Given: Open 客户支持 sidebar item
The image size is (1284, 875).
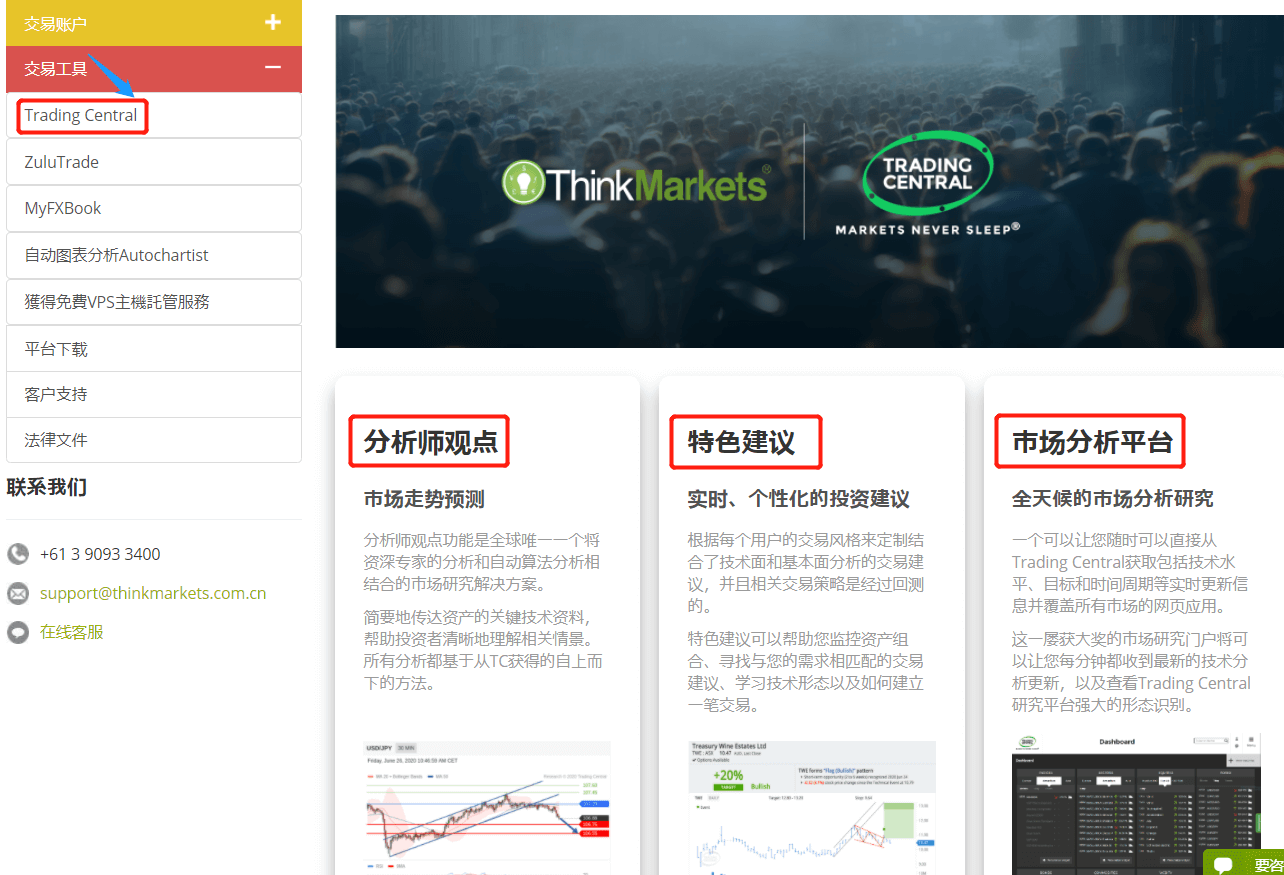Looking at the screenshot, I should [x=154, y=394].
